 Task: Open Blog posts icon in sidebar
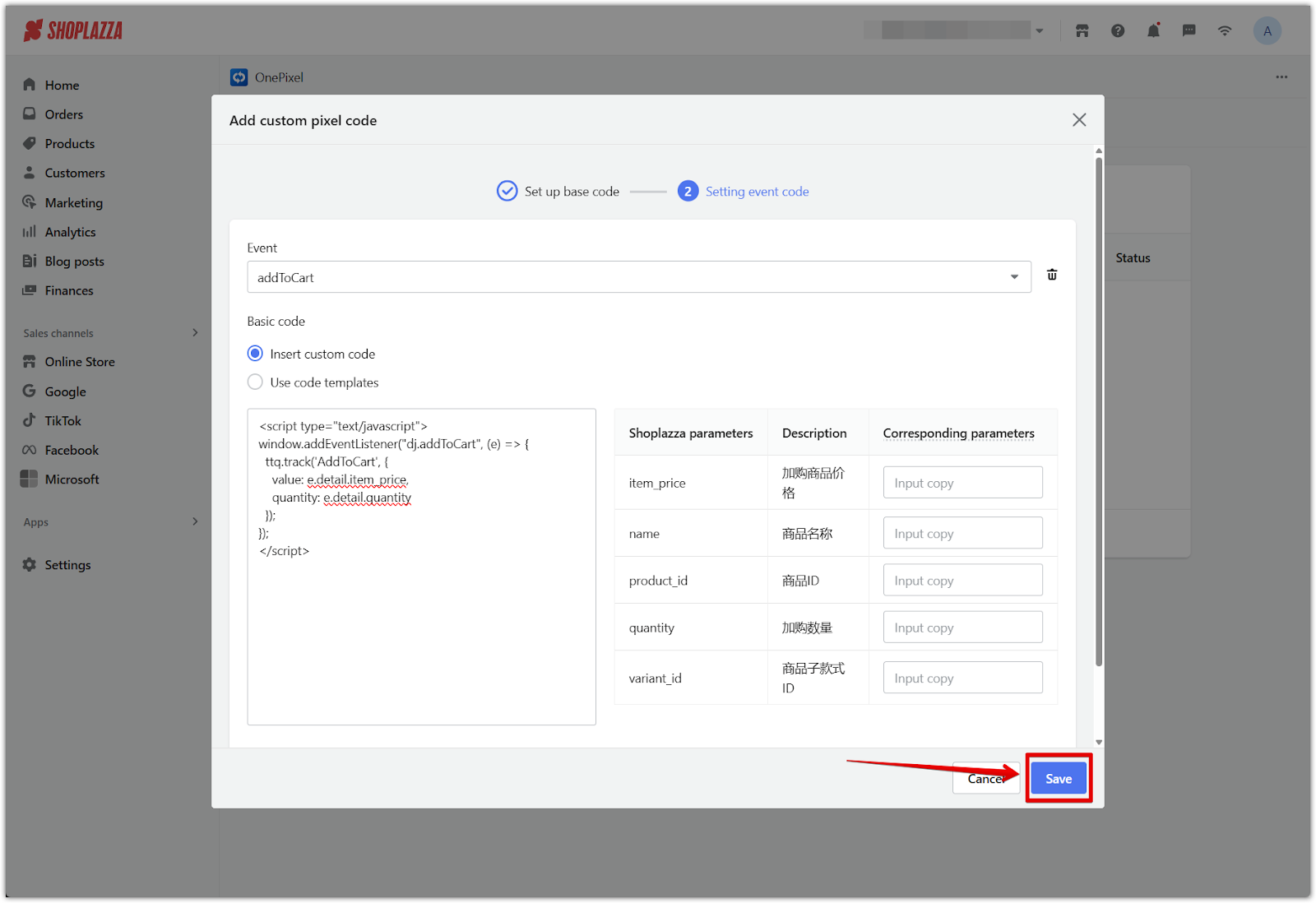(30, 261)
